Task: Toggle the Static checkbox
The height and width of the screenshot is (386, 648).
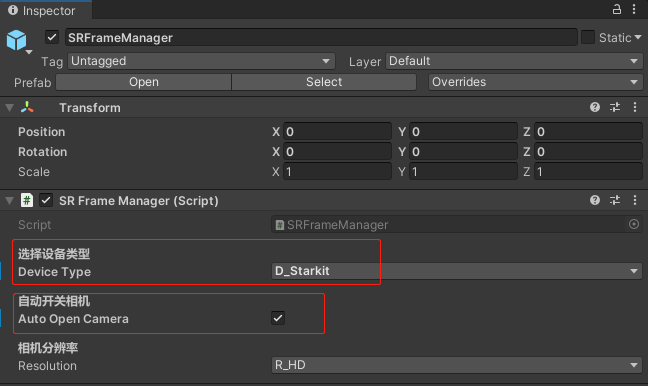Action: pyautogui.click(x=588, y=37)
